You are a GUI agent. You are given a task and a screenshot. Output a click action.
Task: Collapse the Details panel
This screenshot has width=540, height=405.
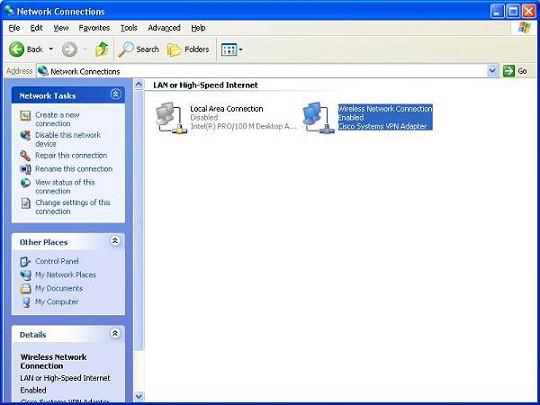tap(115, 333)
